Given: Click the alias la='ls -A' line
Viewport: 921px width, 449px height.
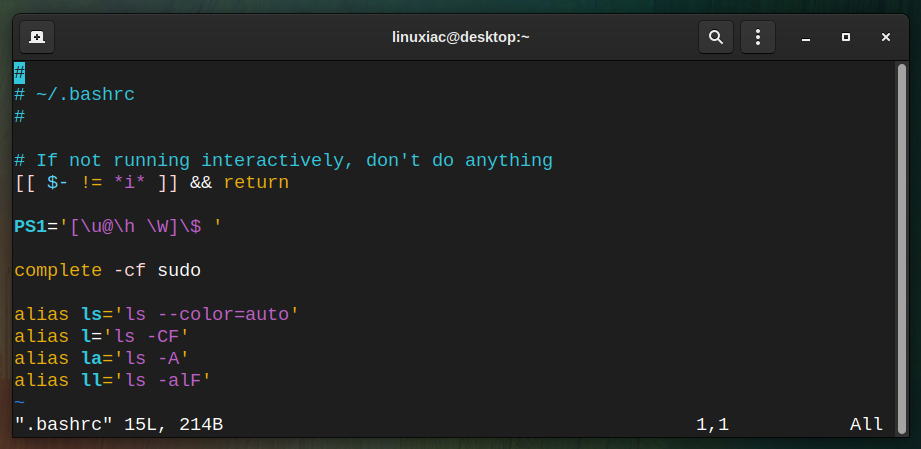Looking at the screenshot, I should 101,358.
